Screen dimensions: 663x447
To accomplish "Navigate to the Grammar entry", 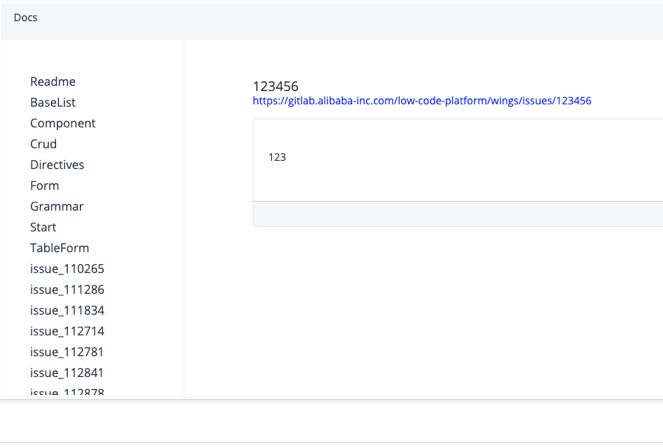I will pyautogui.click(x=57, y=207).
